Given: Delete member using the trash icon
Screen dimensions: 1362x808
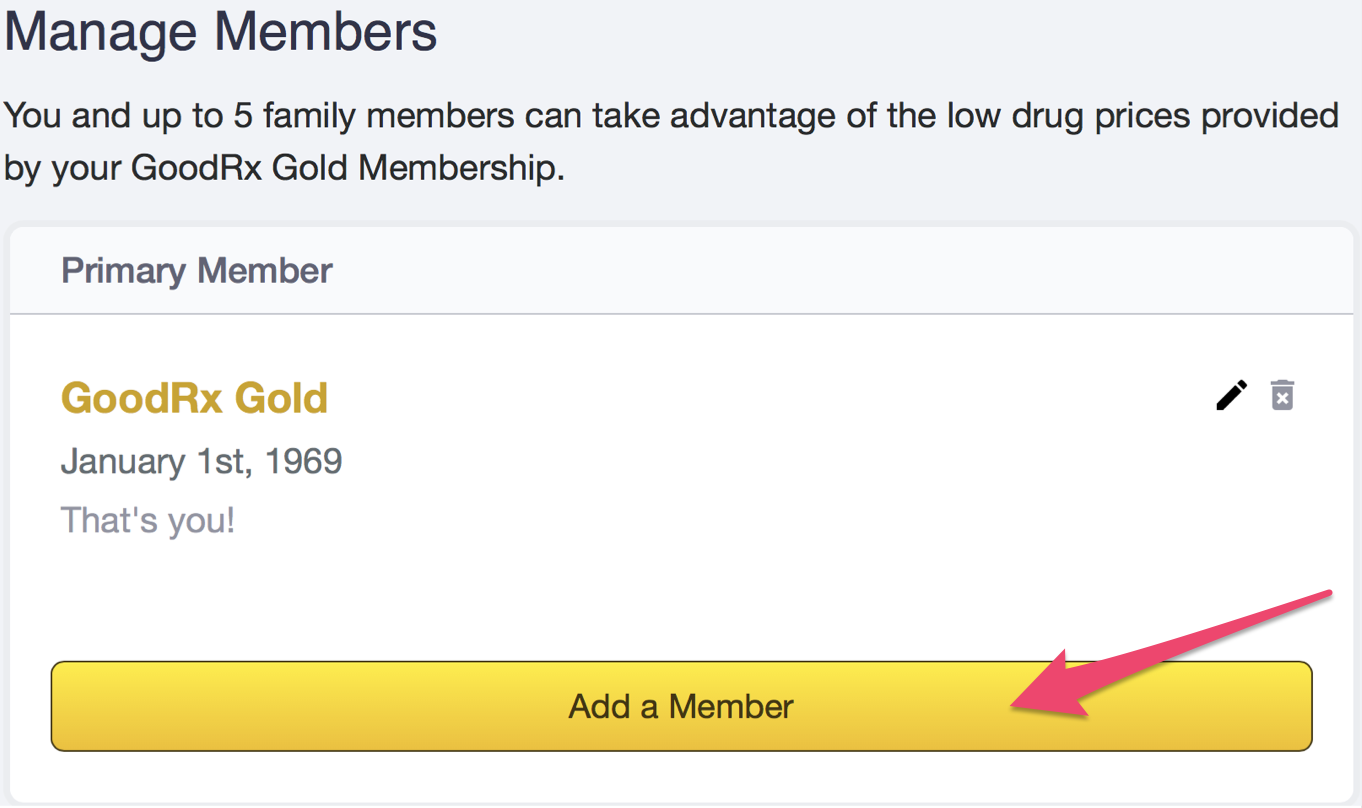Looking at the screenshot, I should pyautogui.click(x=1282, y=395).
